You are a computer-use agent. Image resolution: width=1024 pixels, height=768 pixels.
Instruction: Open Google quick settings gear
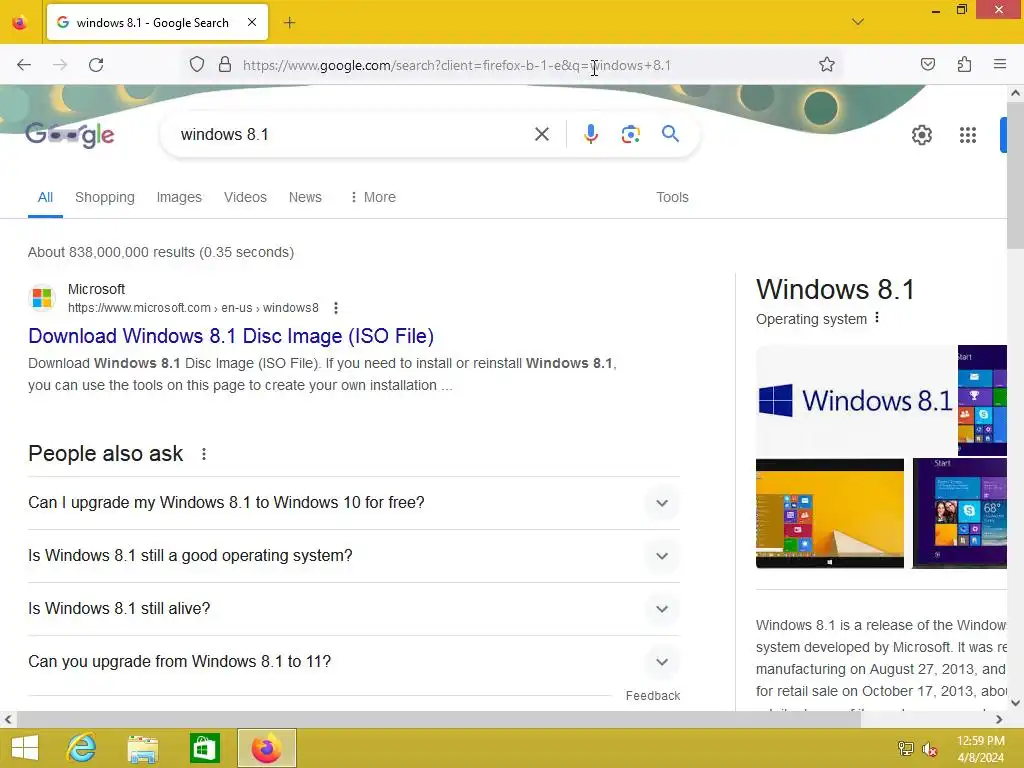coord(921,135)
